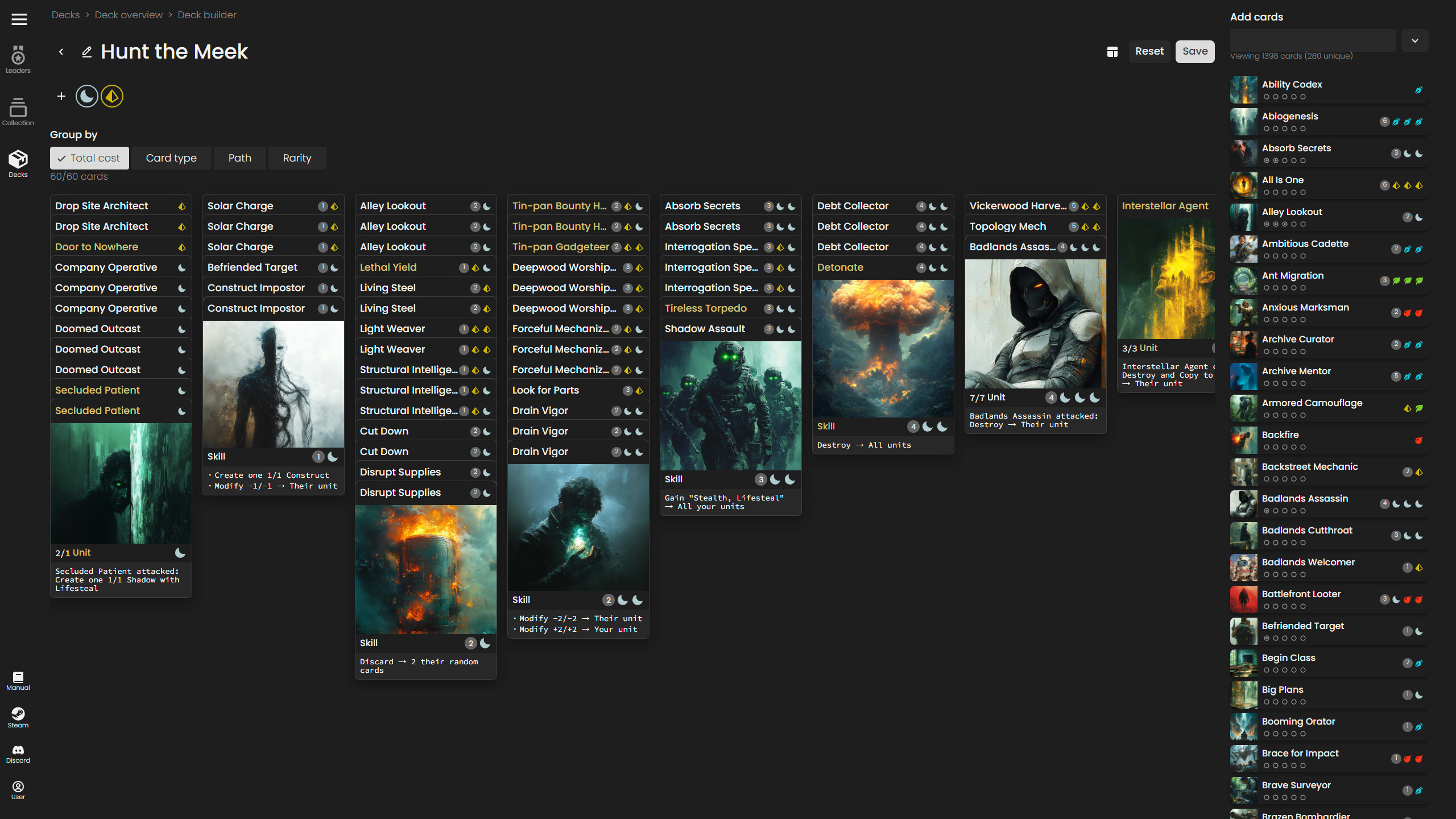Toggle the yellow diamond path filter icon
Screen dimensions: 1456x819
(x=111, y=96)
